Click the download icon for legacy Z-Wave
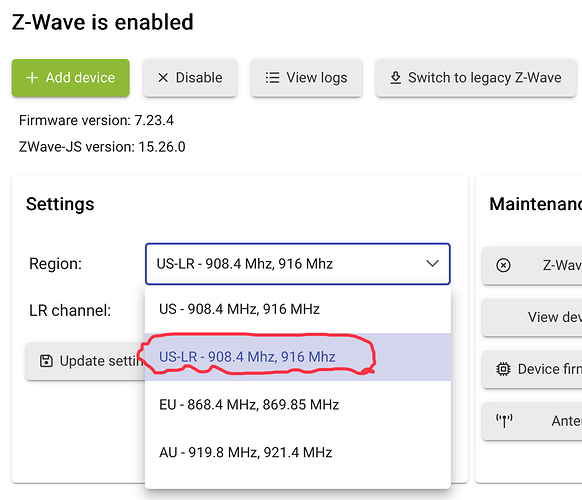582x500 pixels. [x=396, y=78]
